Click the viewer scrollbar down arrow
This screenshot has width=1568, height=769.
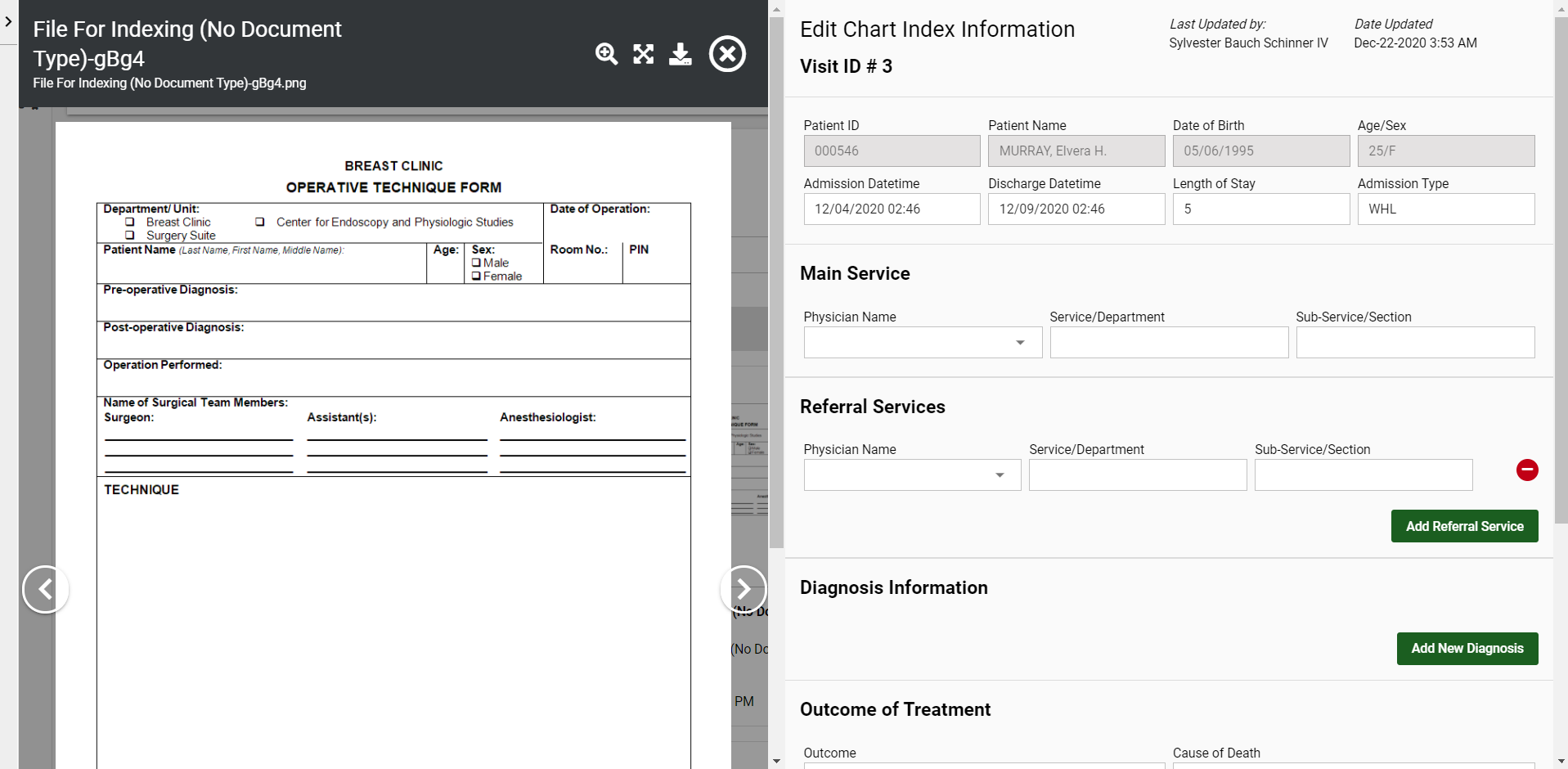click(x=776, y=761)
